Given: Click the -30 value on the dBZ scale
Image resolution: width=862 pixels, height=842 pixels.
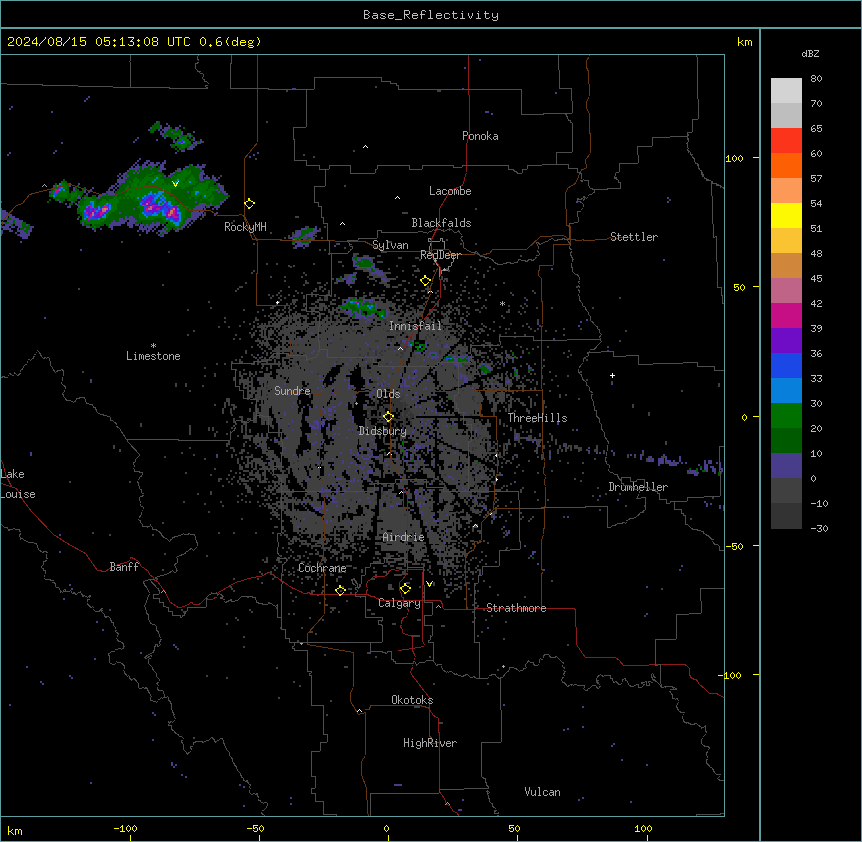Looking at the screenshot, I should 819,528.
